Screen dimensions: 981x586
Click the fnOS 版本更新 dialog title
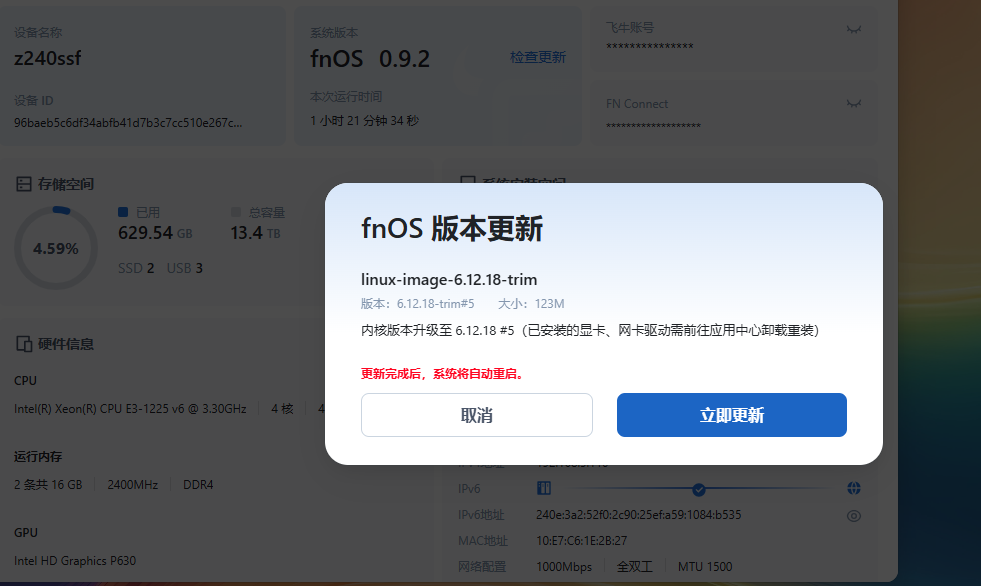coord(452,228)
